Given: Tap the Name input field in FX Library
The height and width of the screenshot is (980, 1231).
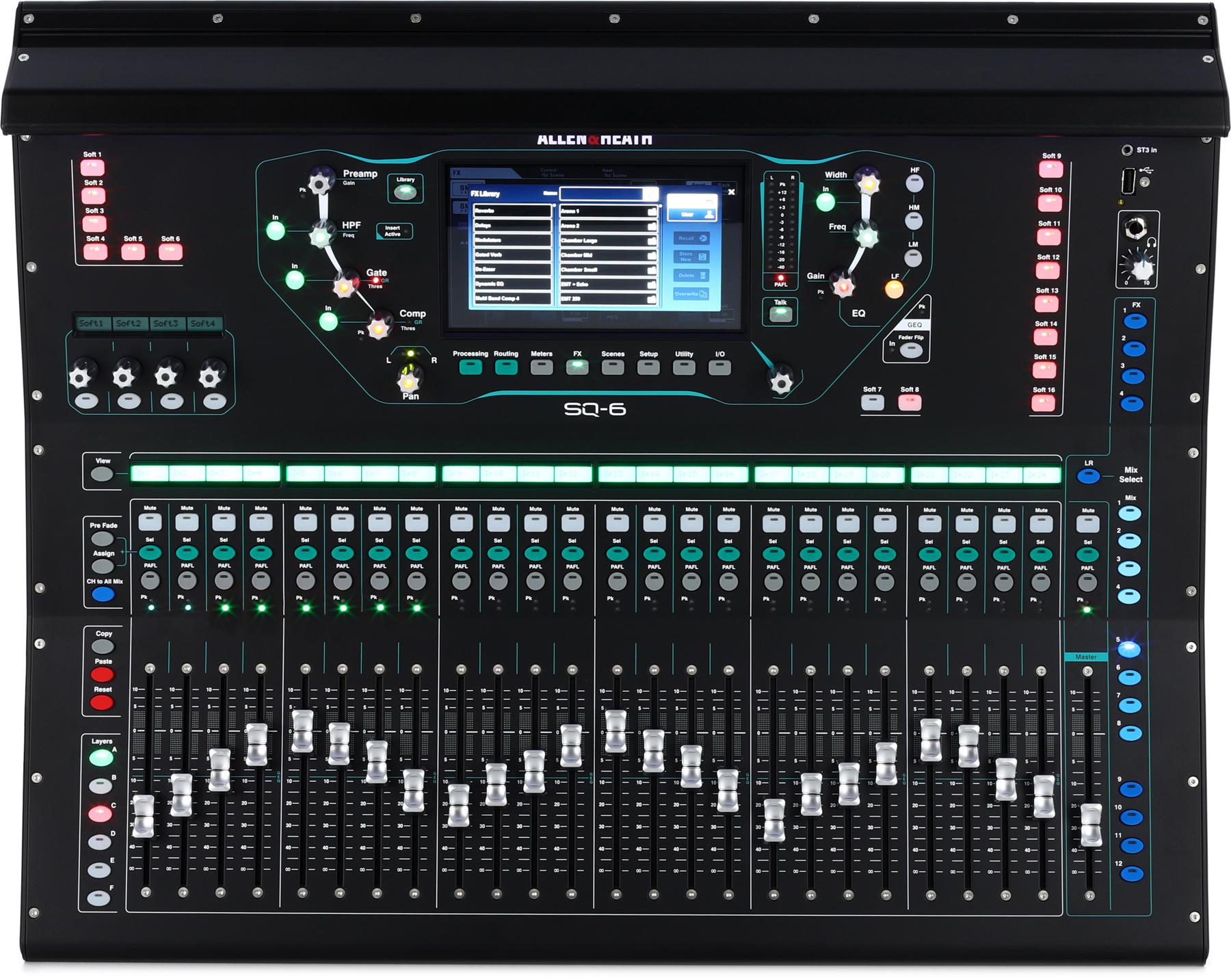Looking at the screenshot, I should click(602, 194).
